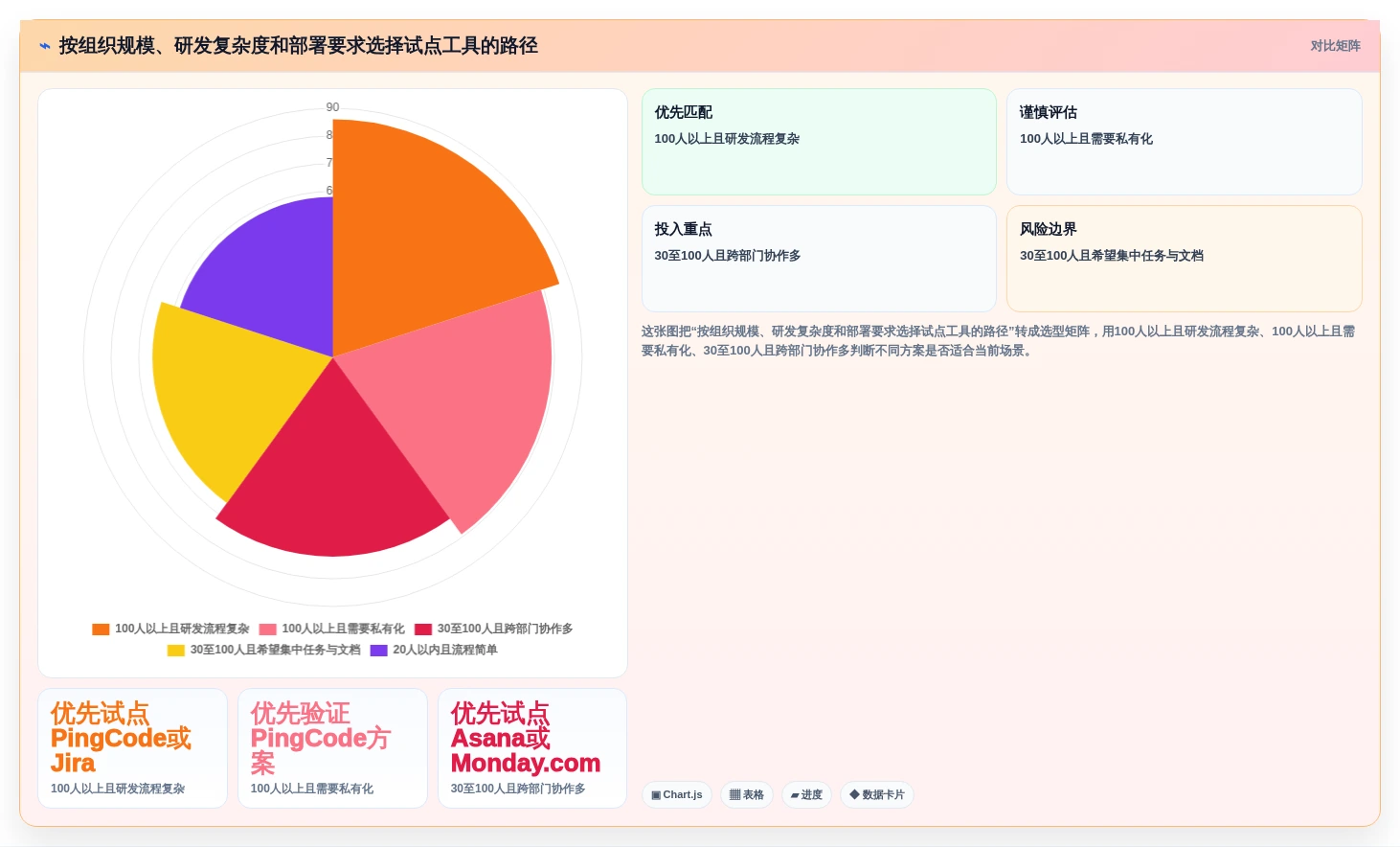Screen dimensions: 1400x847
Task: Click the 进度 tag chip
Action: tap(806, 795)
